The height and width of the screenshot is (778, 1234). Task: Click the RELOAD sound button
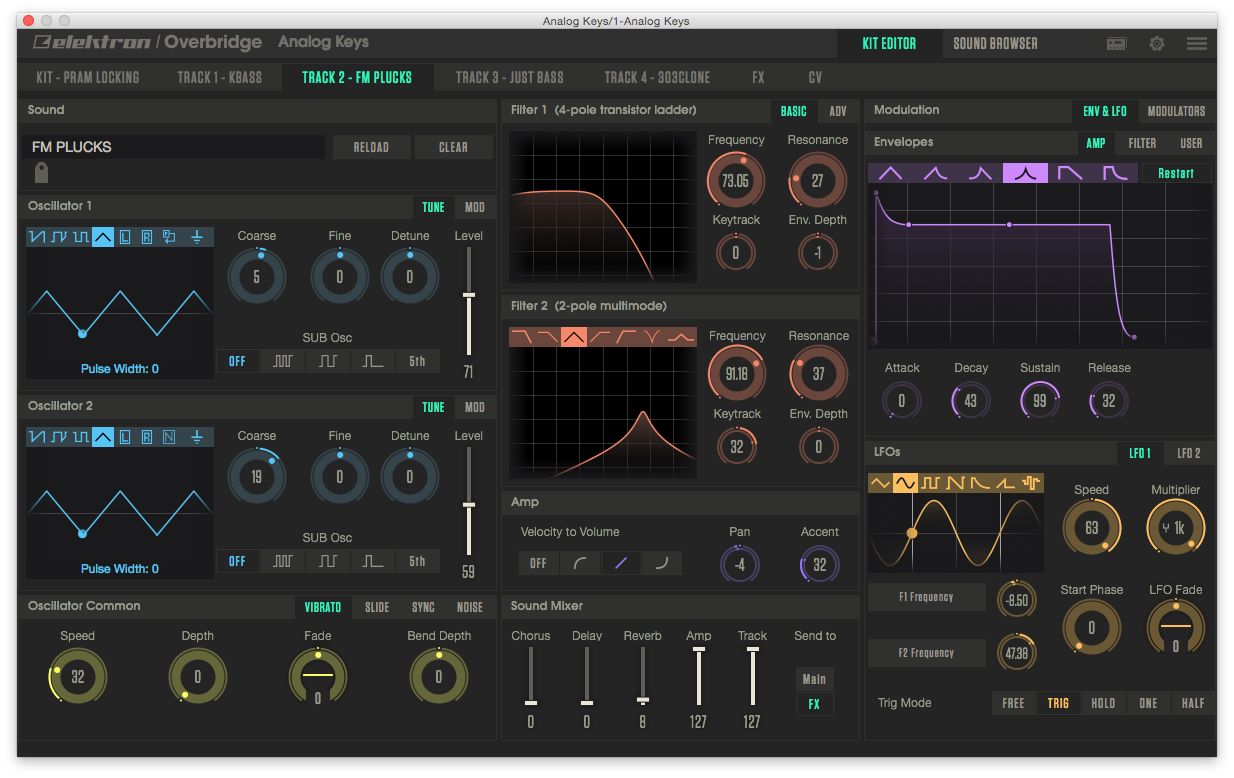pyautogui.click(x=371, y=147)
